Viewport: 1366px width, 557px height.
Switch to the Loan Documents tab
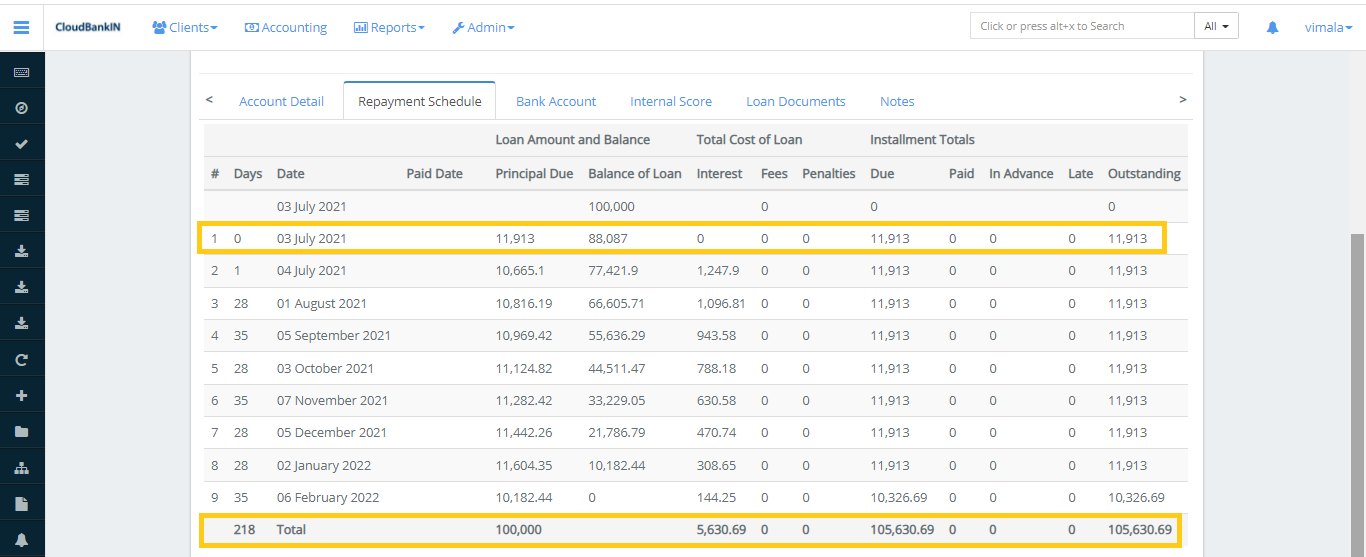(x=795, y=101)
